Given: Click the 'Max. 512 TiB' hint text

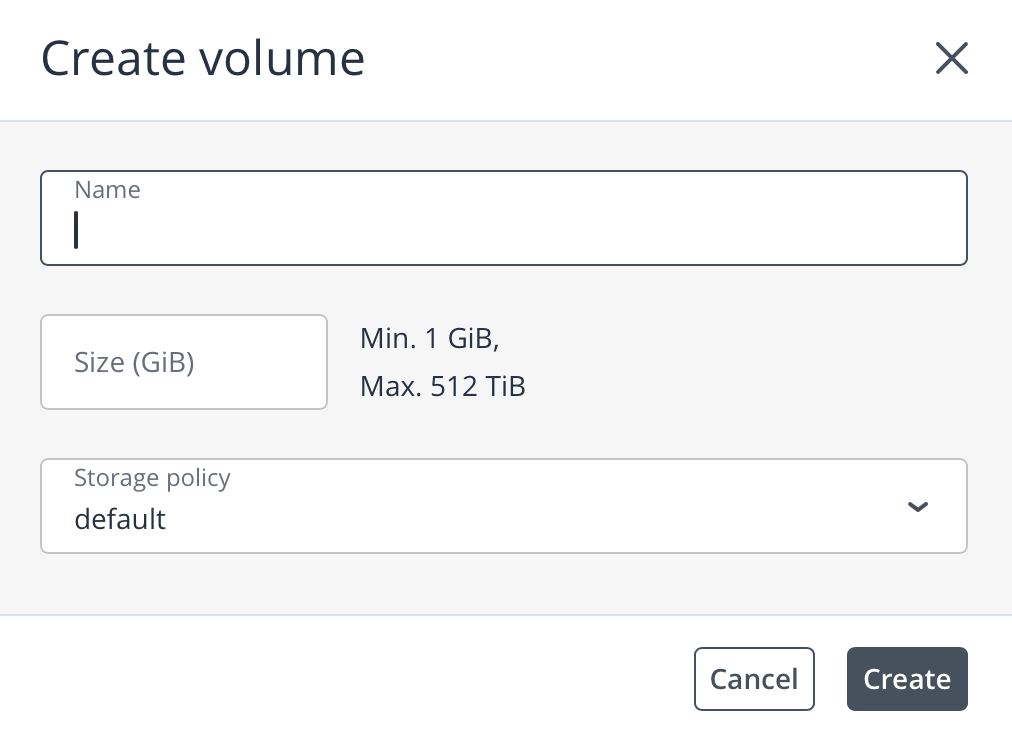Looking at the screenshot, I should (x=442, y=387).
